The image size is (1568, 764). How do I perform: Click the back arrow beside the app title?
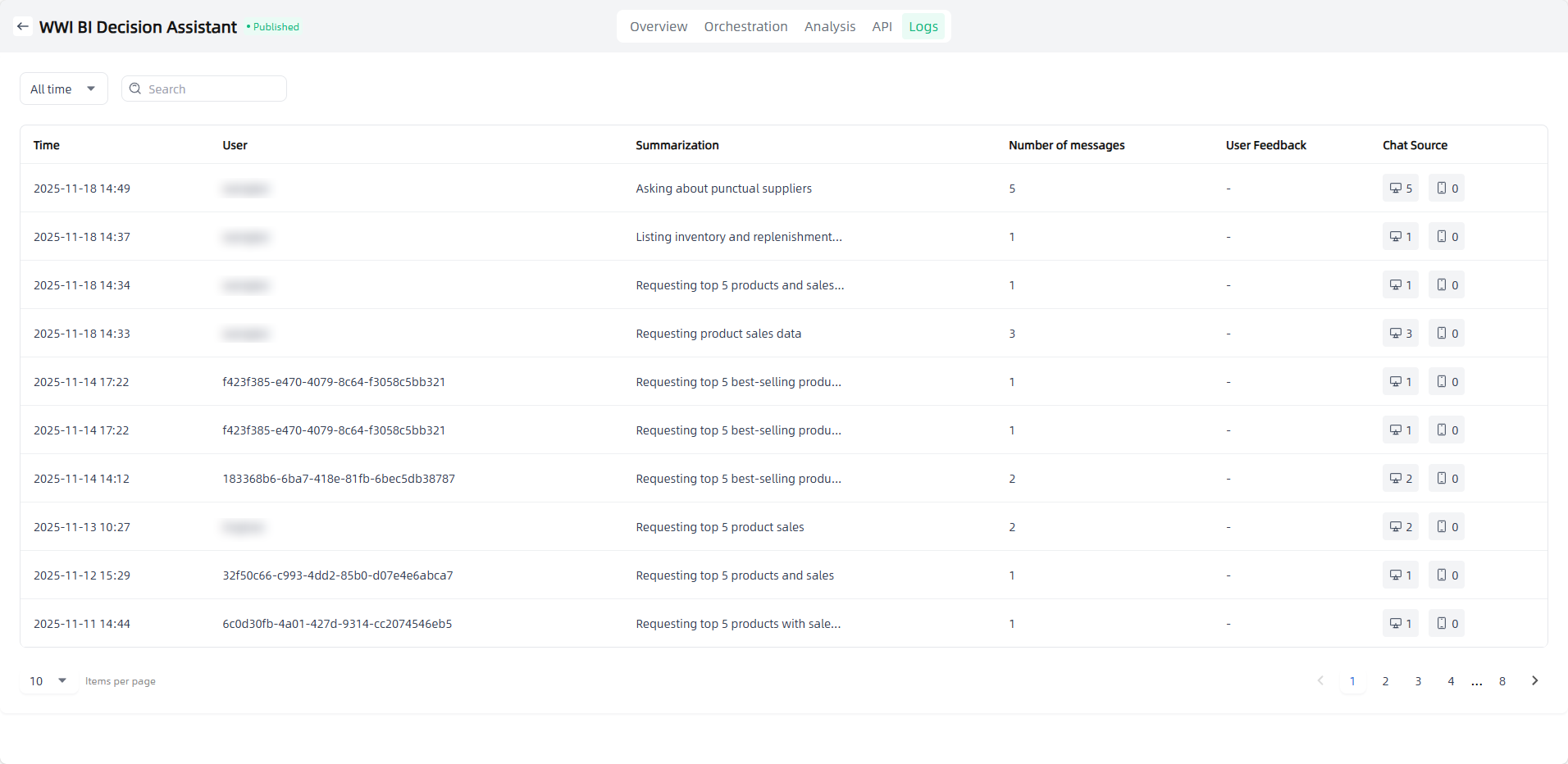(x=23, y=26)
